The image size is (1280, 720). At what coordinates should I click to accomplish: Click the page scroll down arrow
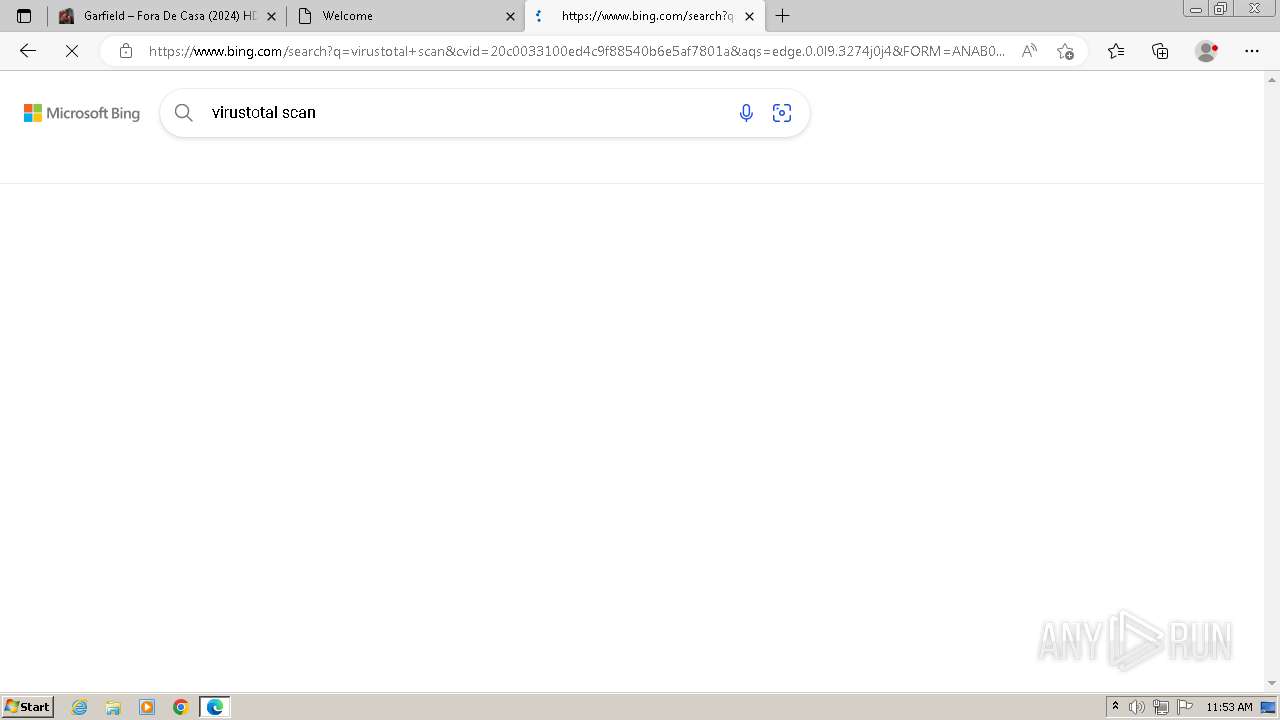(1272, 683)
